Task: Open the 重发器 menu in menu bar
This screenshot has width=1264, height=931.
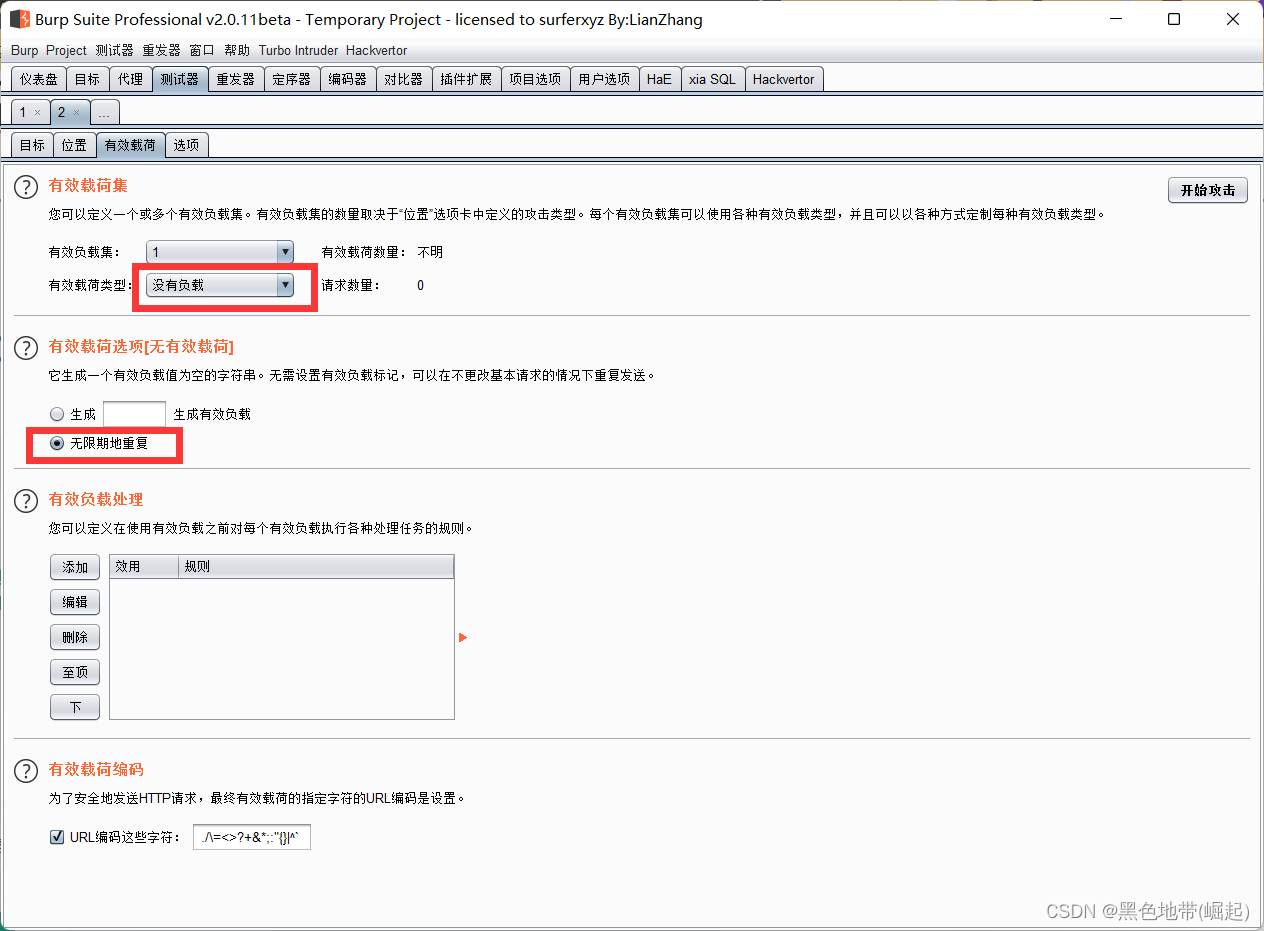Action: click(x=161, y=50)
